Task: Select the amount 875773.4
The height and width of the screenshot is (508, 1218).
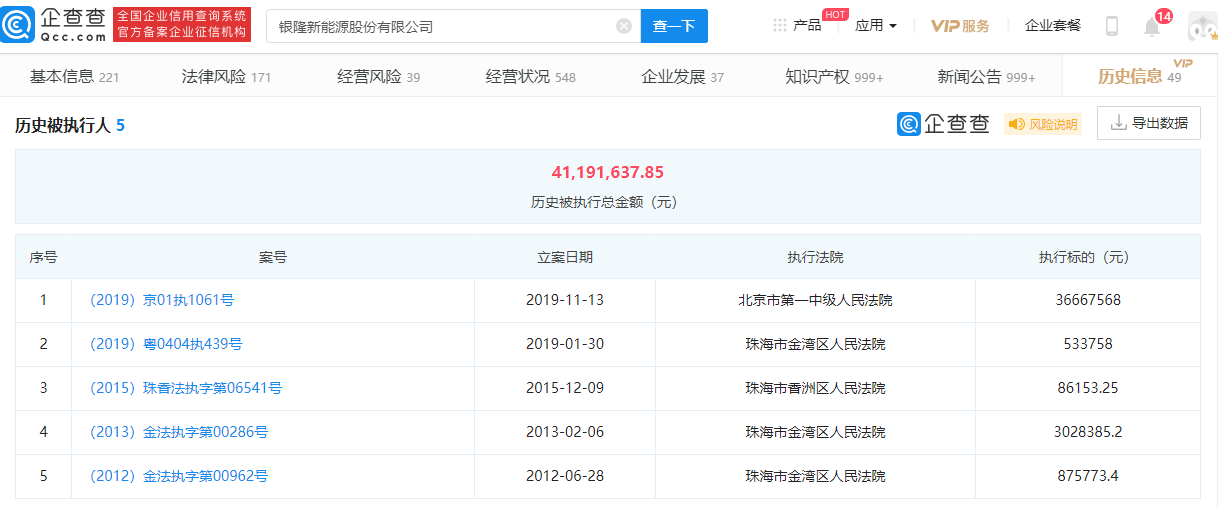Action: pos(1088,476)
